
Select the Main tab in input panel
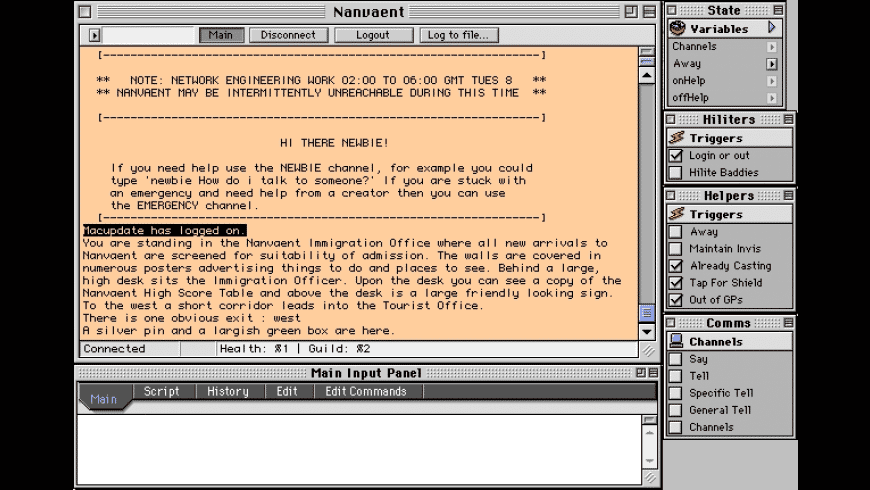coord(104,398)
